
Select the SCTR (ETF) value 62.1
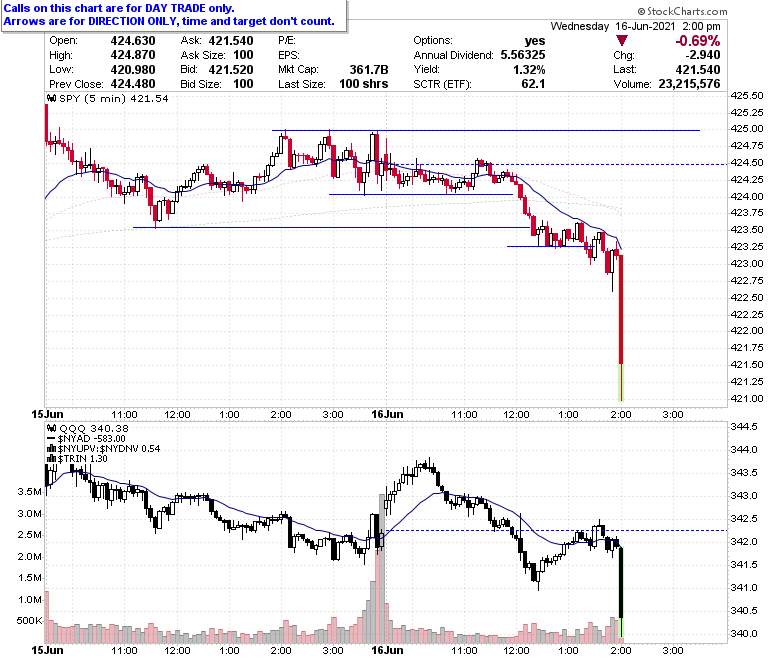(x=533, y=84)
